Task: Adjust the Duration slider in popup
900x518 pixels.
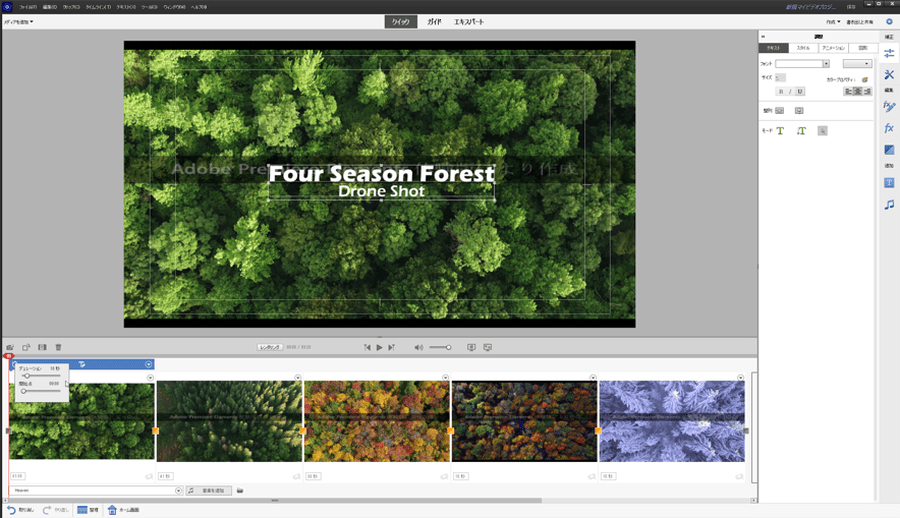Action: (26, 376)
